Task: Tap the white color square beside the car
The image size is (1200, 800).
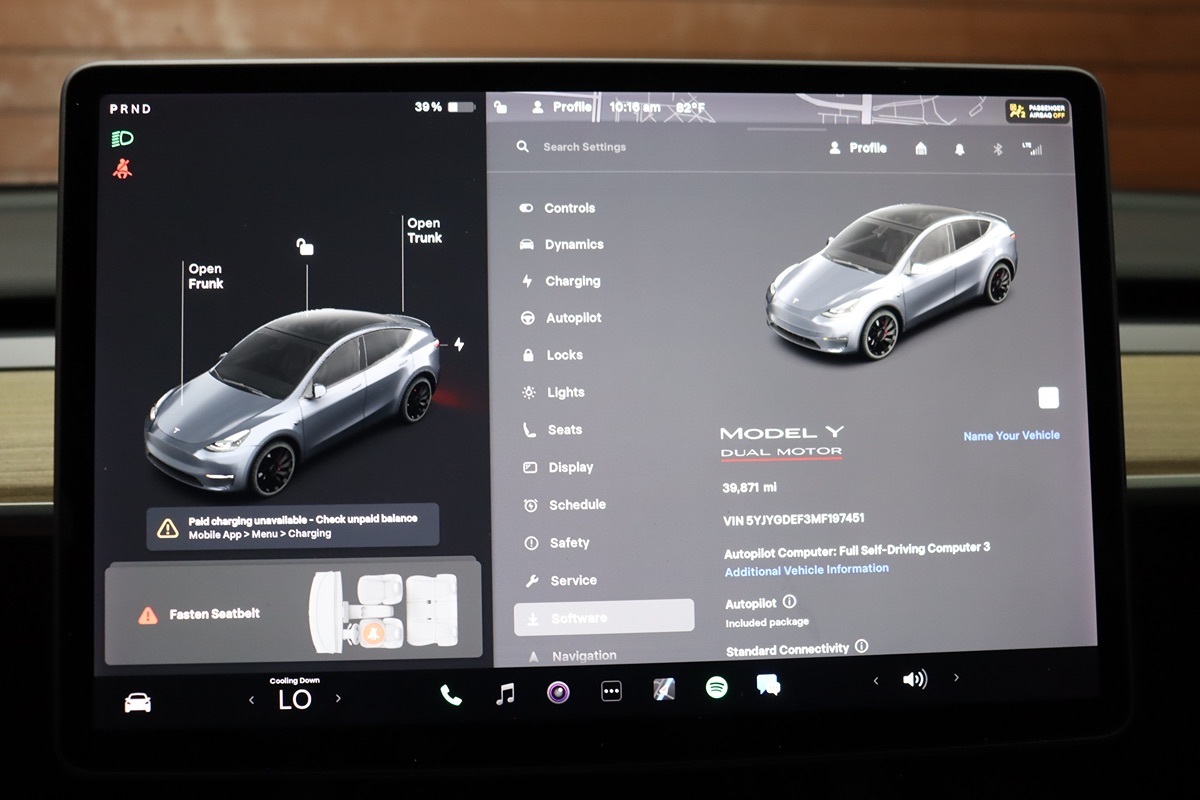Action: 1048,398
